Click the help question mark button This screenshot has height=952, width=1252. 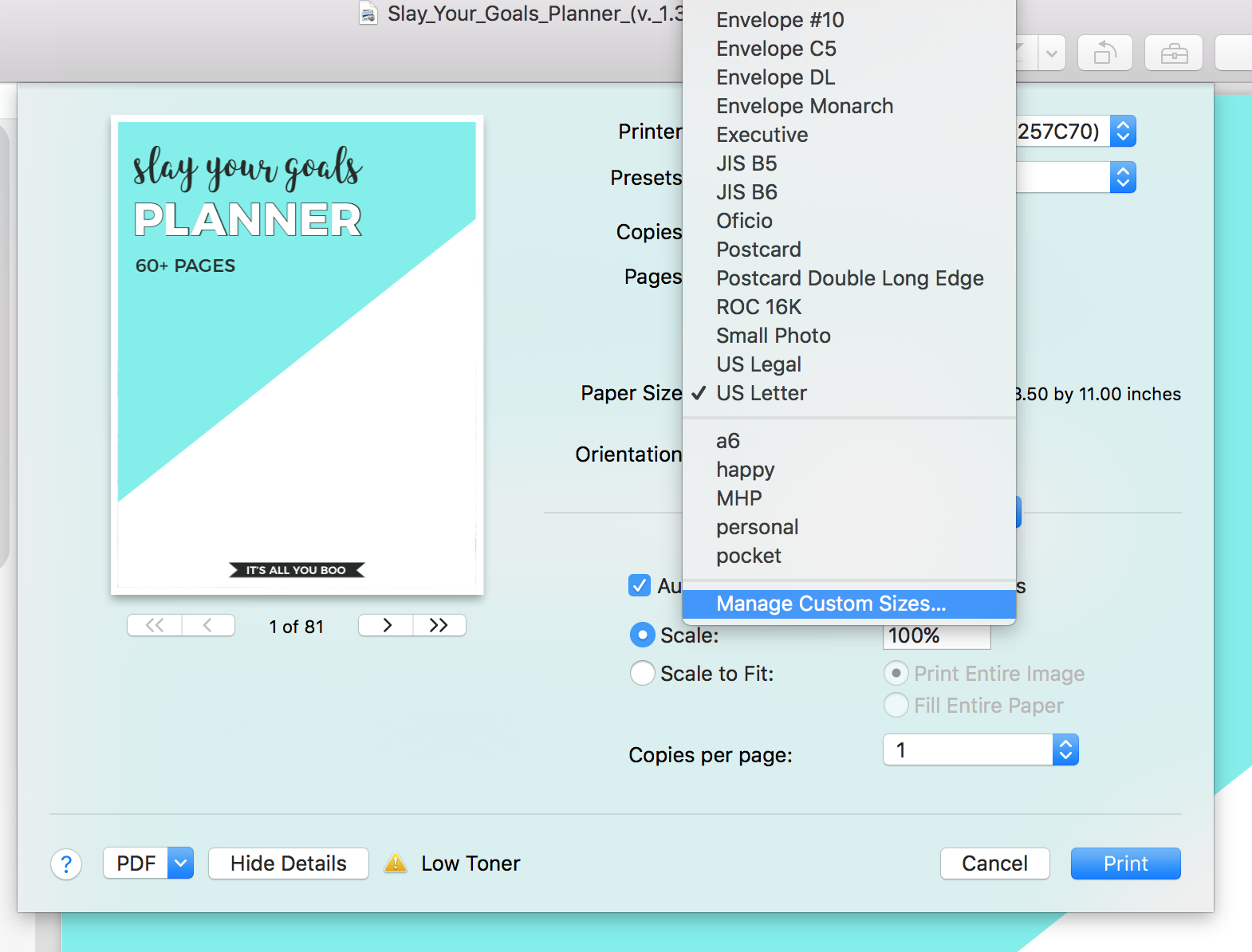coord(66,864)
